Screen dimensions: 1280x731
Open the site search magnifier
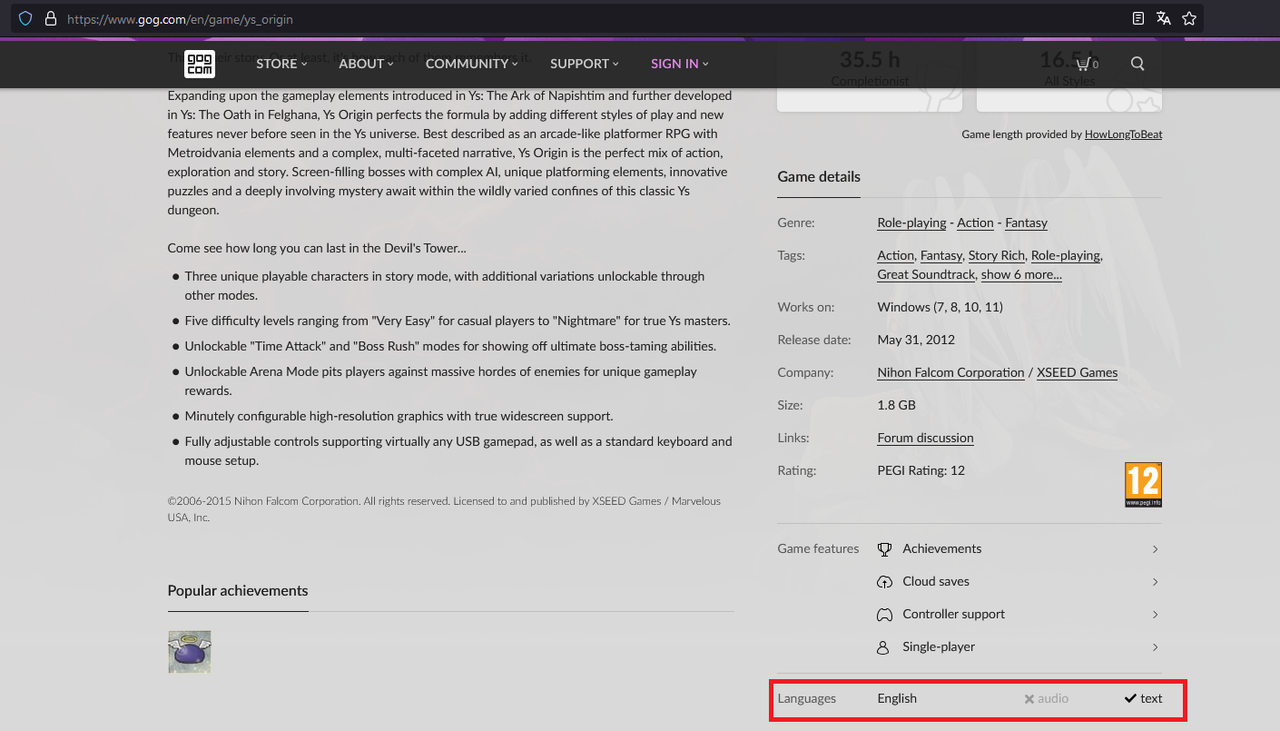[x=1138, y=63]
